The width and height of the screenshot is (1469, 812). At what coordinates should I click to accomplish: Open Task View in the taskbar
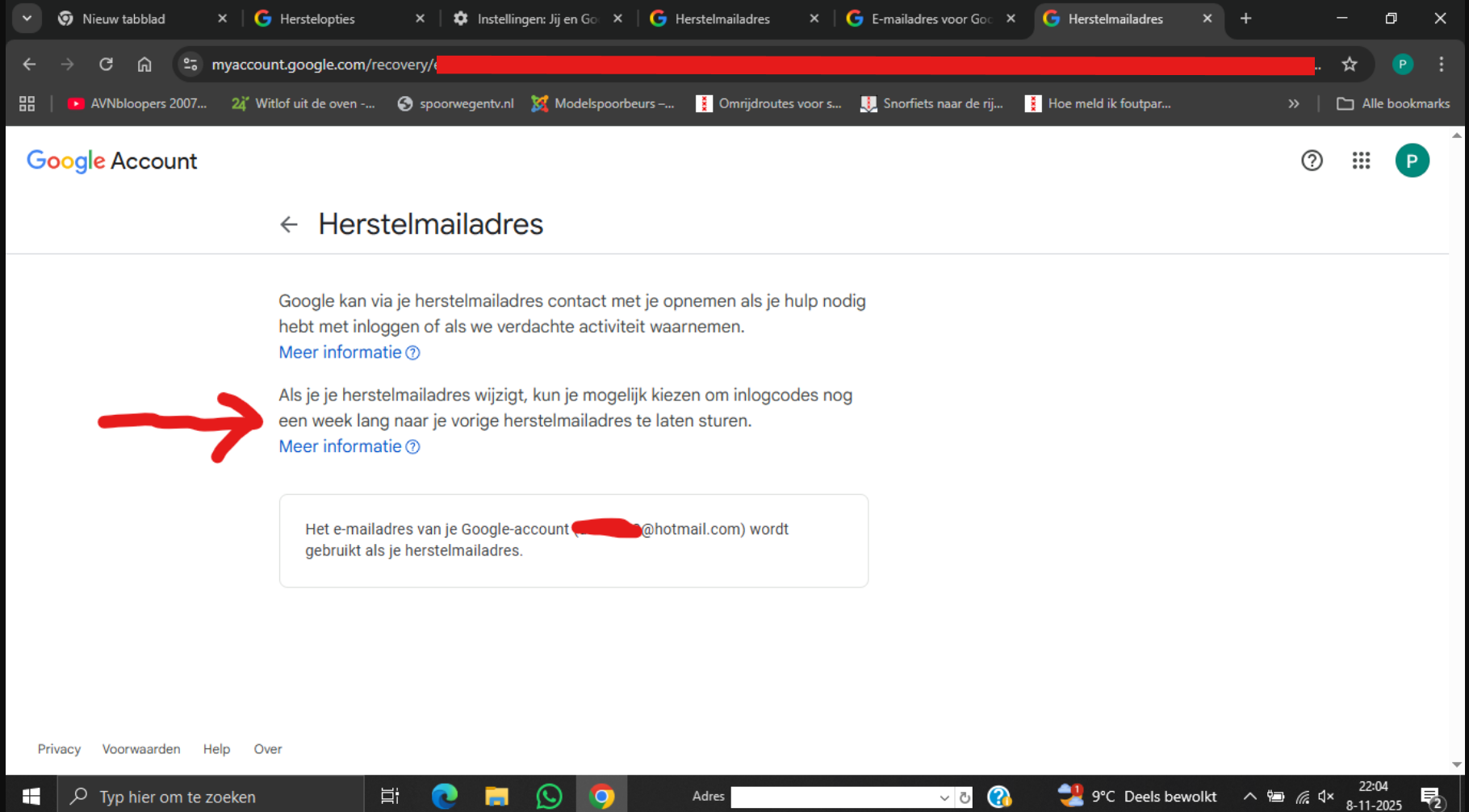click(x=390, y=797)
